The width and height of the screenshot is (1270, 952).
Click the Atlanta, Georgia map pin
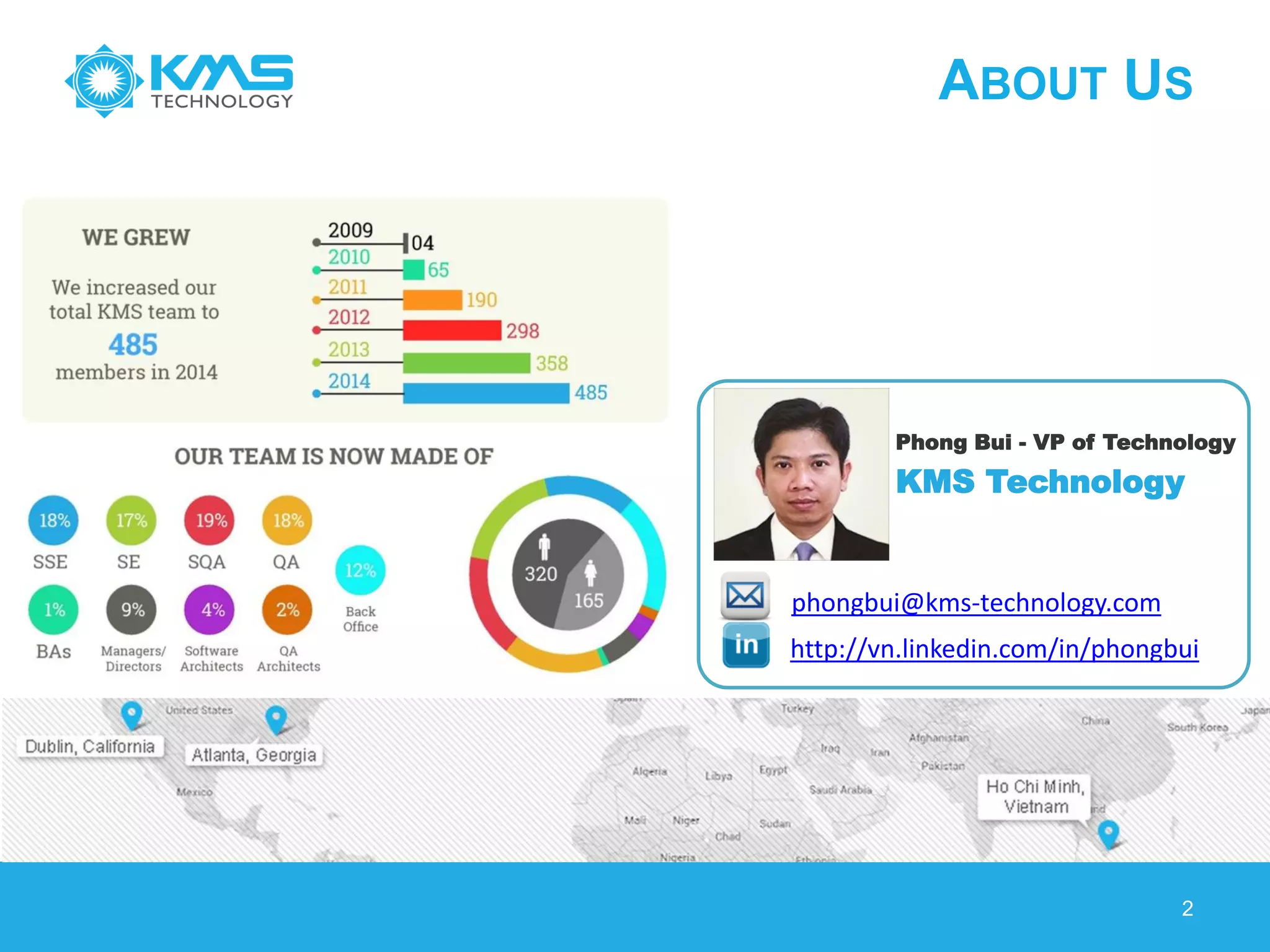click(276, 720)
